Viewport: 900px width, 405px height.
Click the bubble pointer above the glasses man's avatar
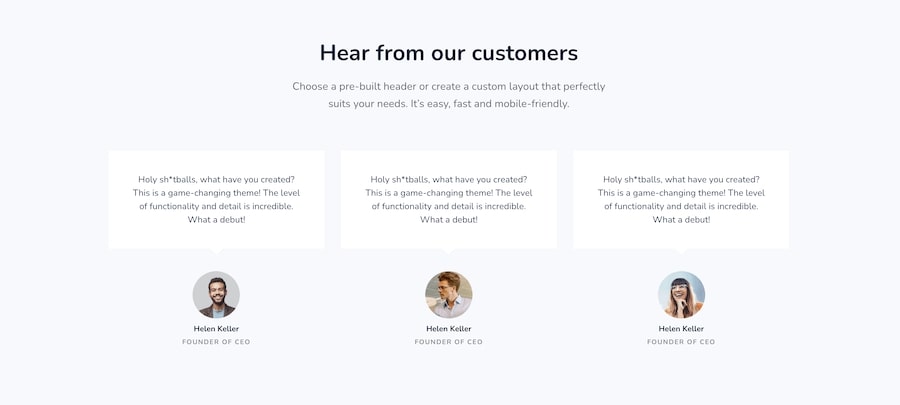449,253
